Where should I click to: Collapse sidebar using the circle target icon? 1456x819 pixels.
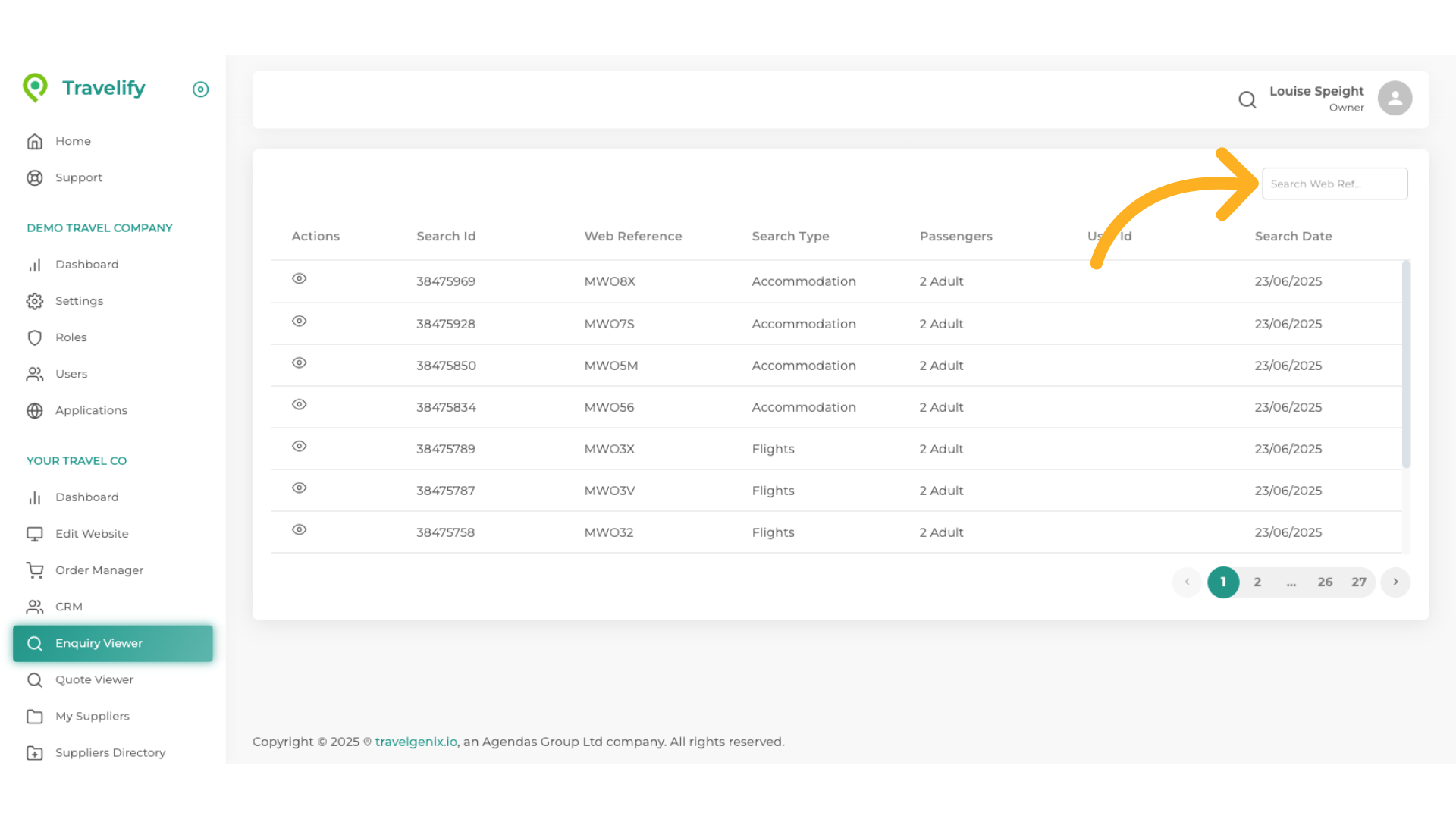[200, 89]
